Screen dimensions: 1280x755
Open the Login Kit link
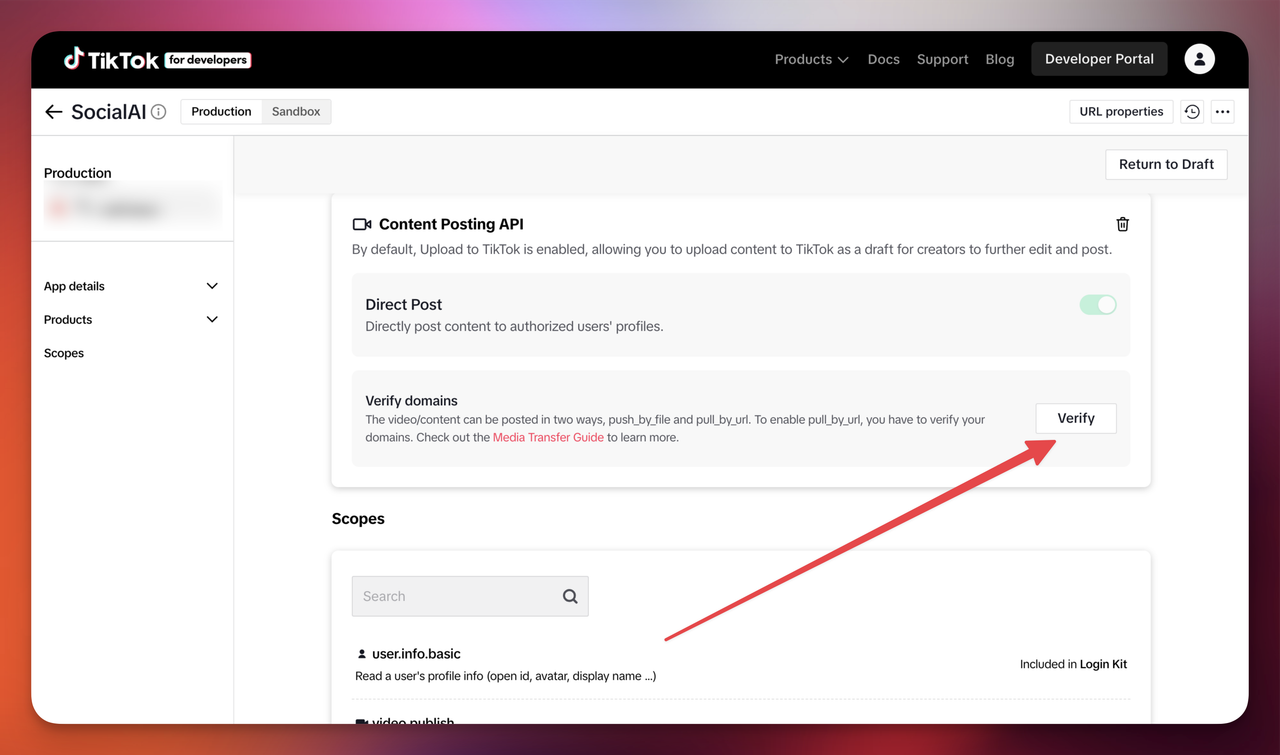click(1103, 664)
